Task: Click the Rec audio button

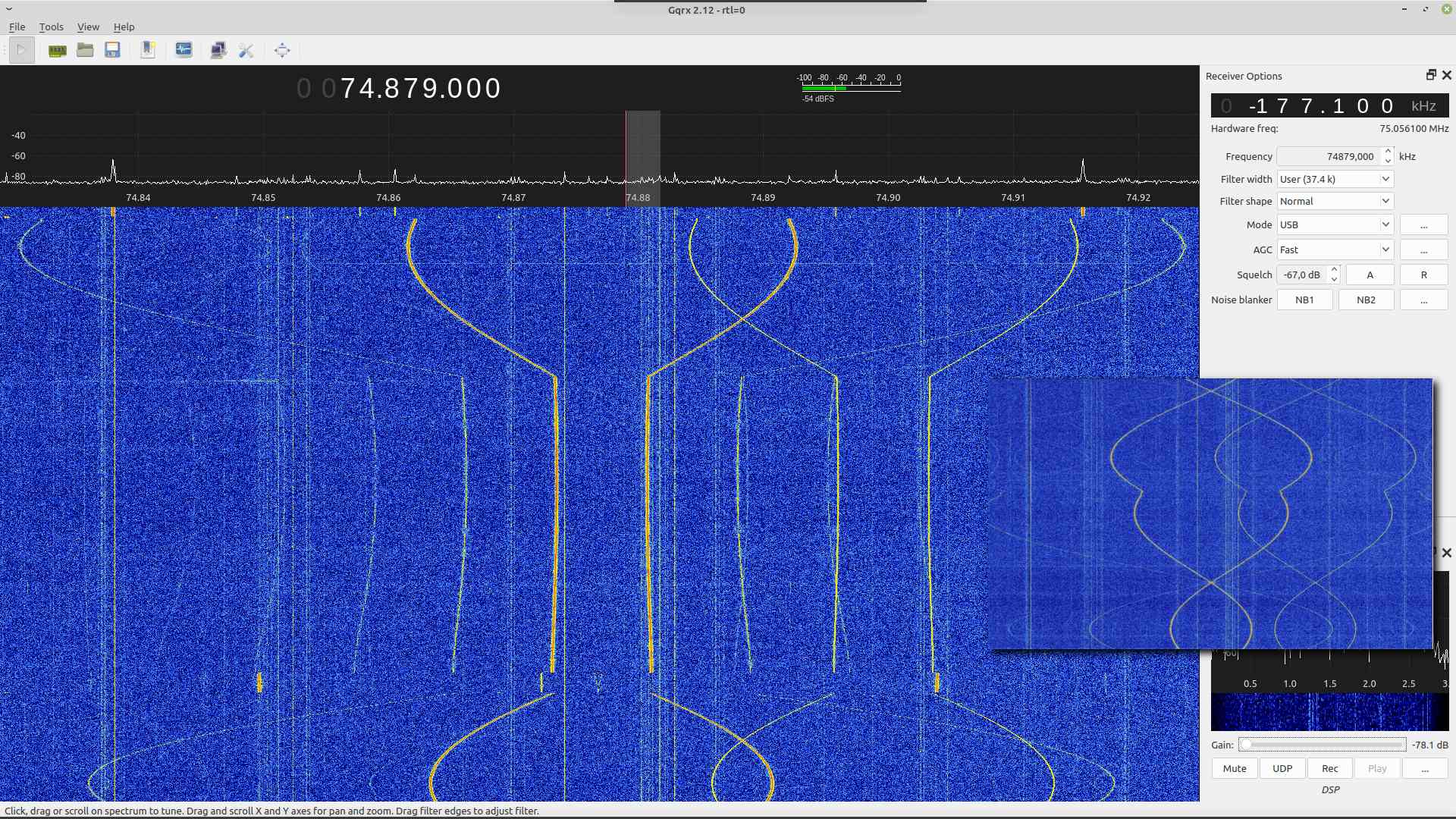Action: [x=1329, y=768]
